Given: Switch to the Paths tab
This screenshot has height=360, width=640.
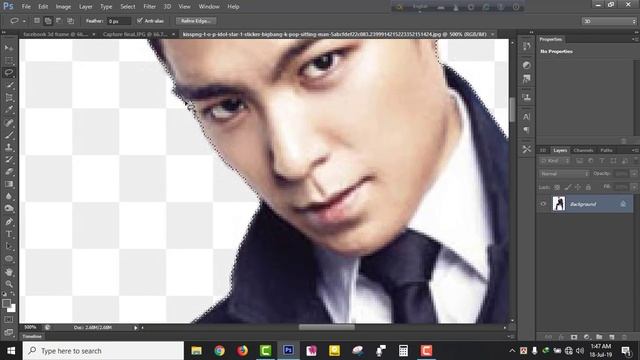Looking at the screenshot, I should (x=607, y=150).
